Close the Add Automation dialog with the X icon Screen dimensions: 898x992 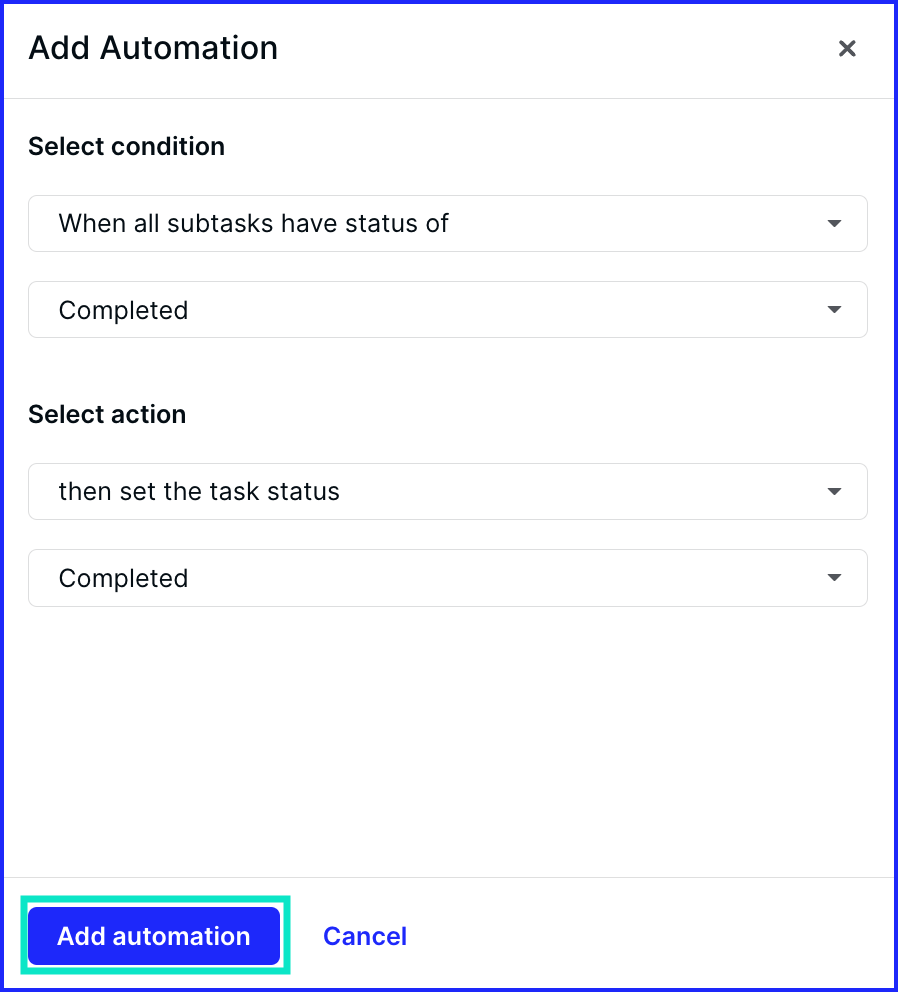click(847, 48)
